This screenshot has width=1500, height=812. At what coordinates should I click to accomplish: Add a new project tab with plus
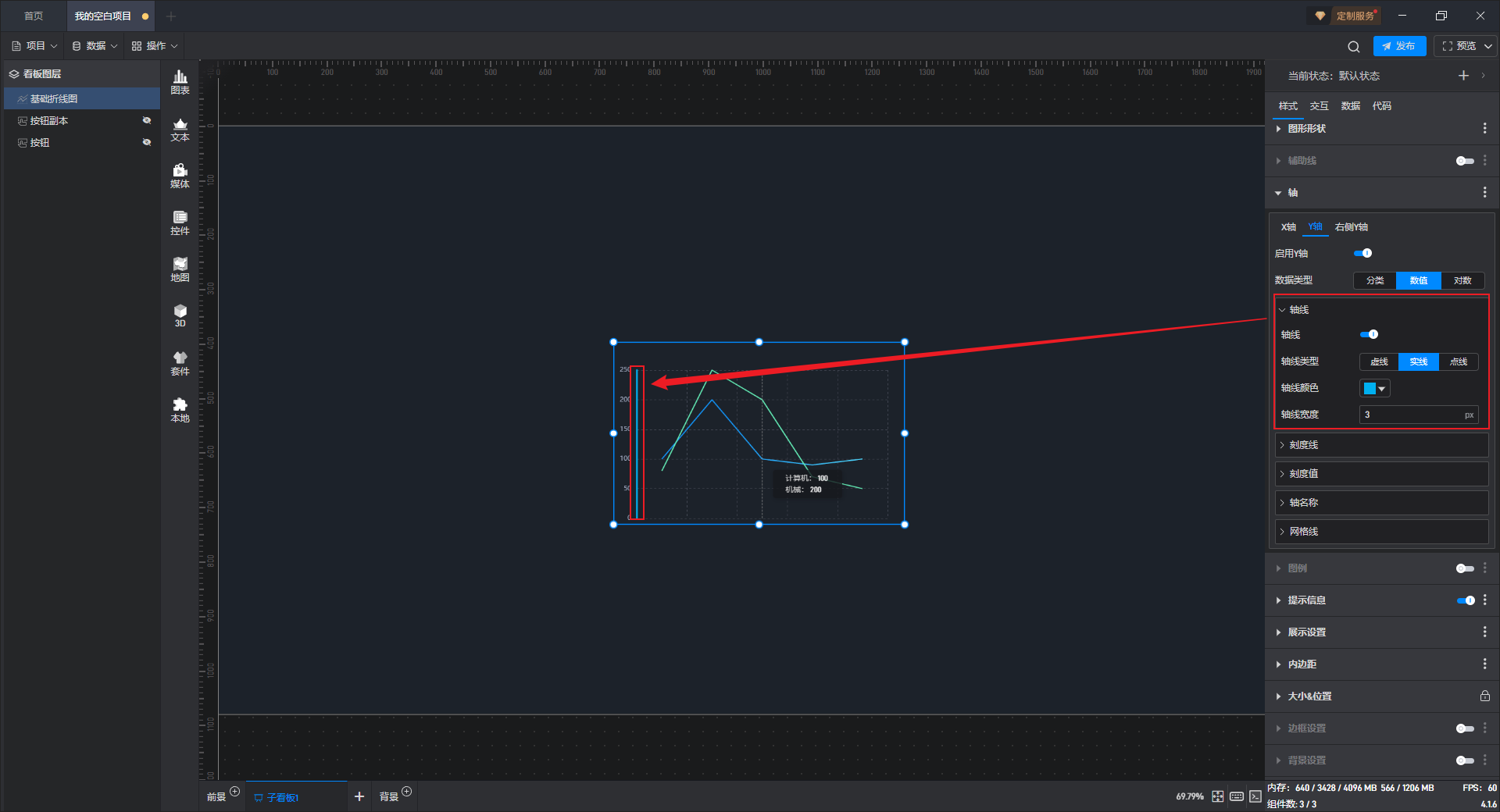pyautogui.click(x=171, y=16)
